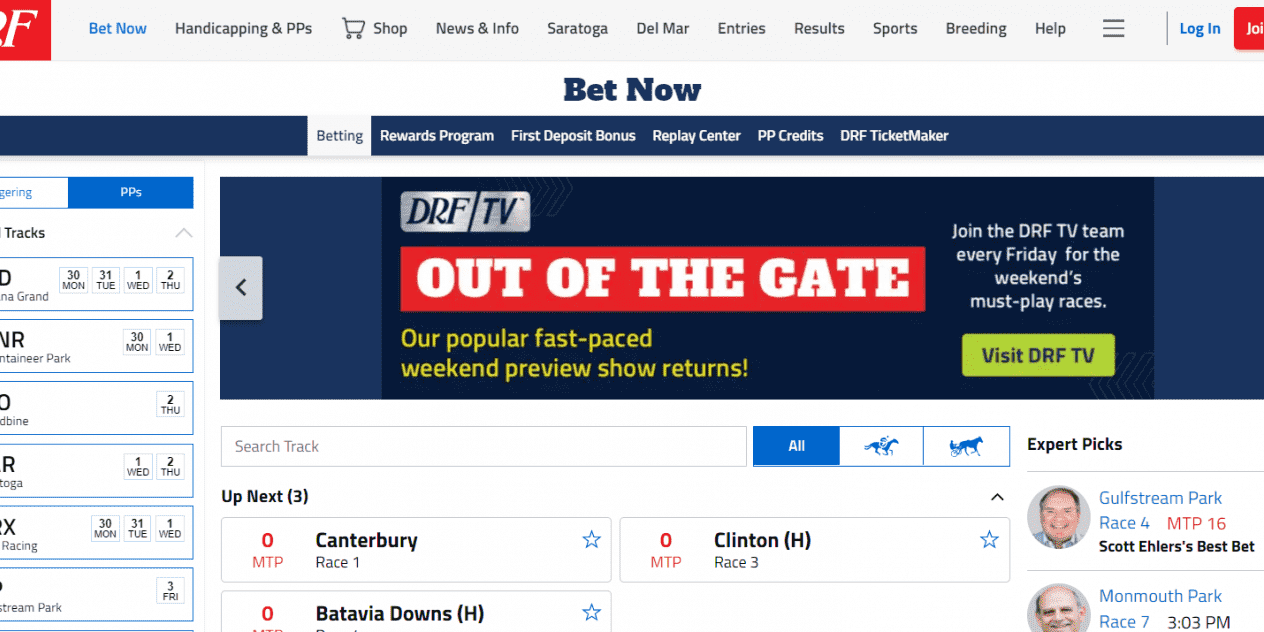Open the Sports menu item

click(895, 28)
